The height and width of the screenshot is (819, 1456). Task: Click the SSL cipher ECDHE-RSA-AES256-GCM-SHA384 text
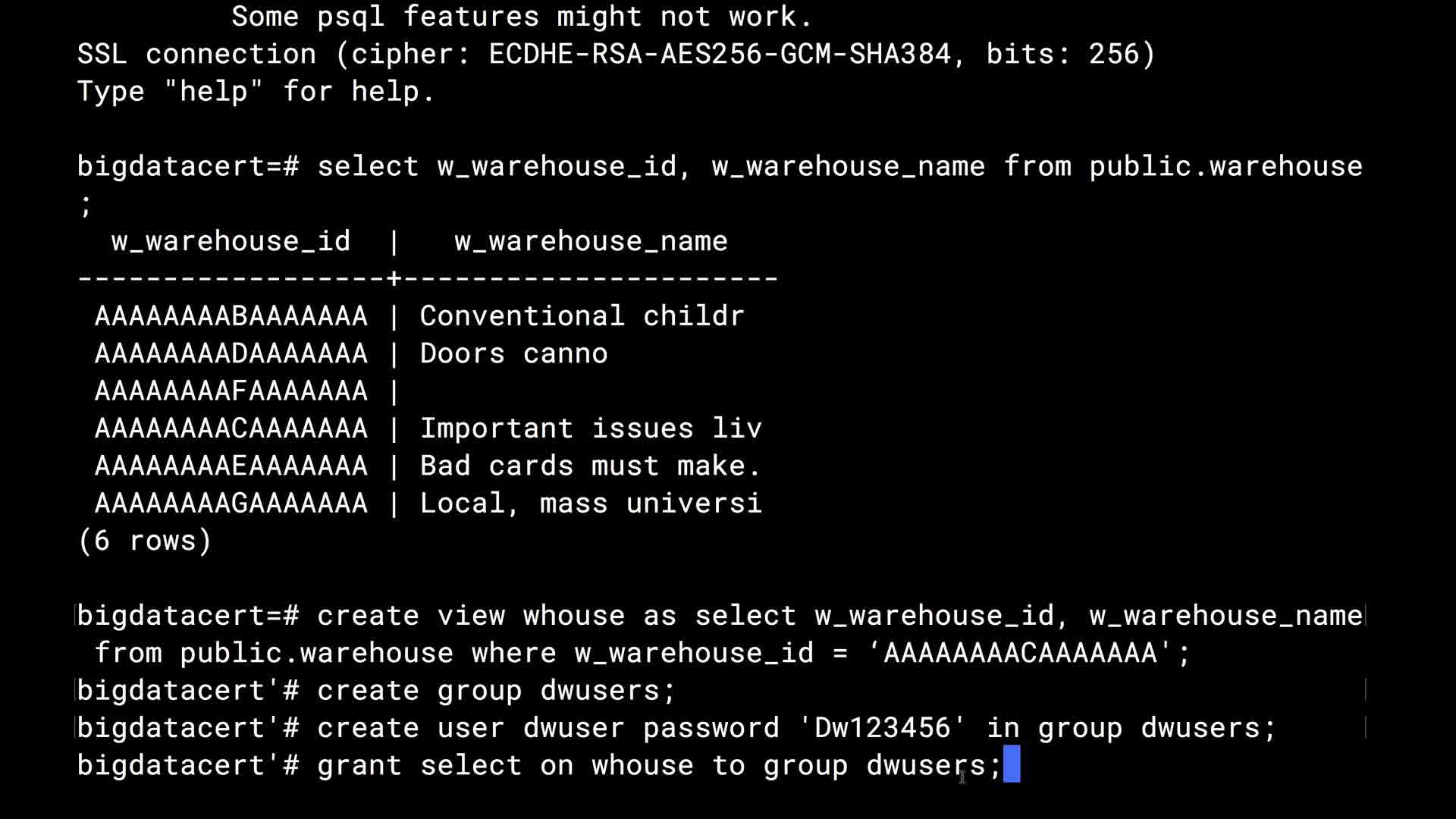coord(719,54)
